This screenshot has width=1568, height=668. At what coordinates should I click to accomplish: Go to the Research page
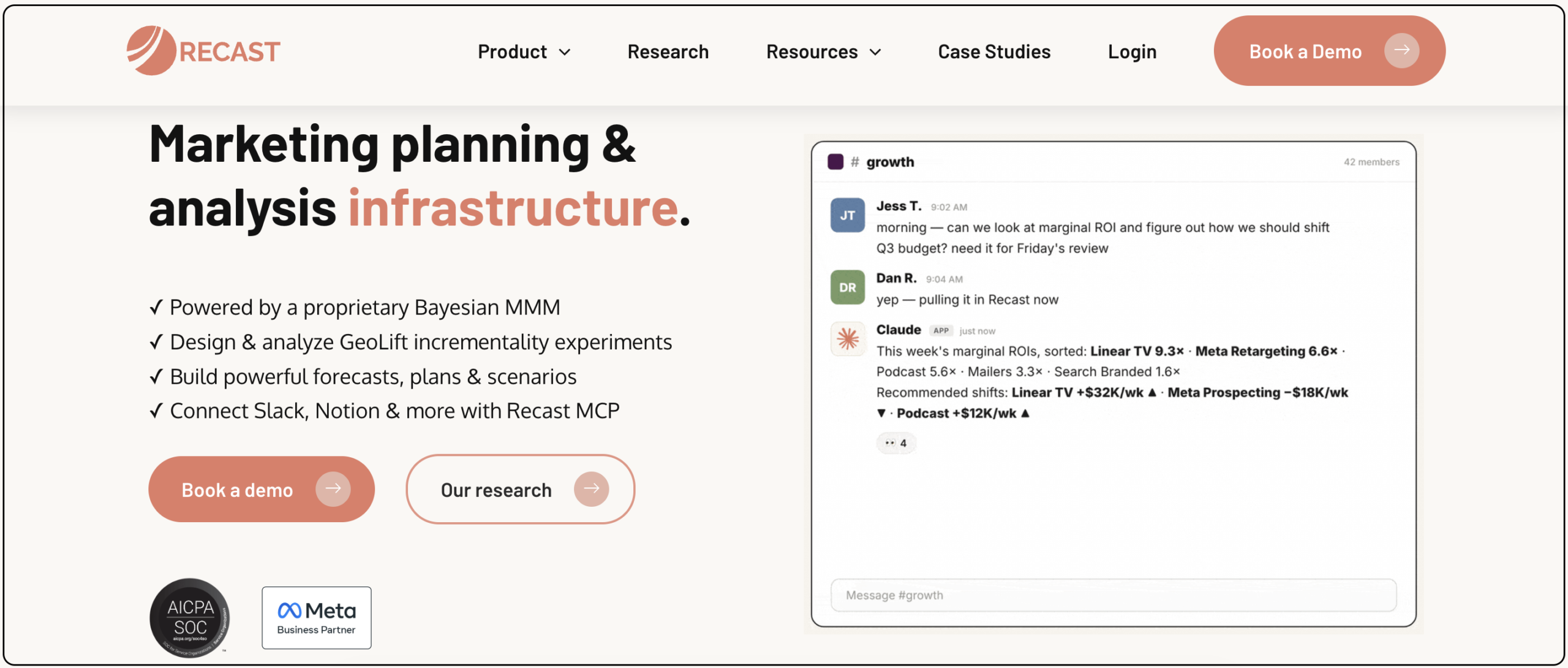(668, 52)
